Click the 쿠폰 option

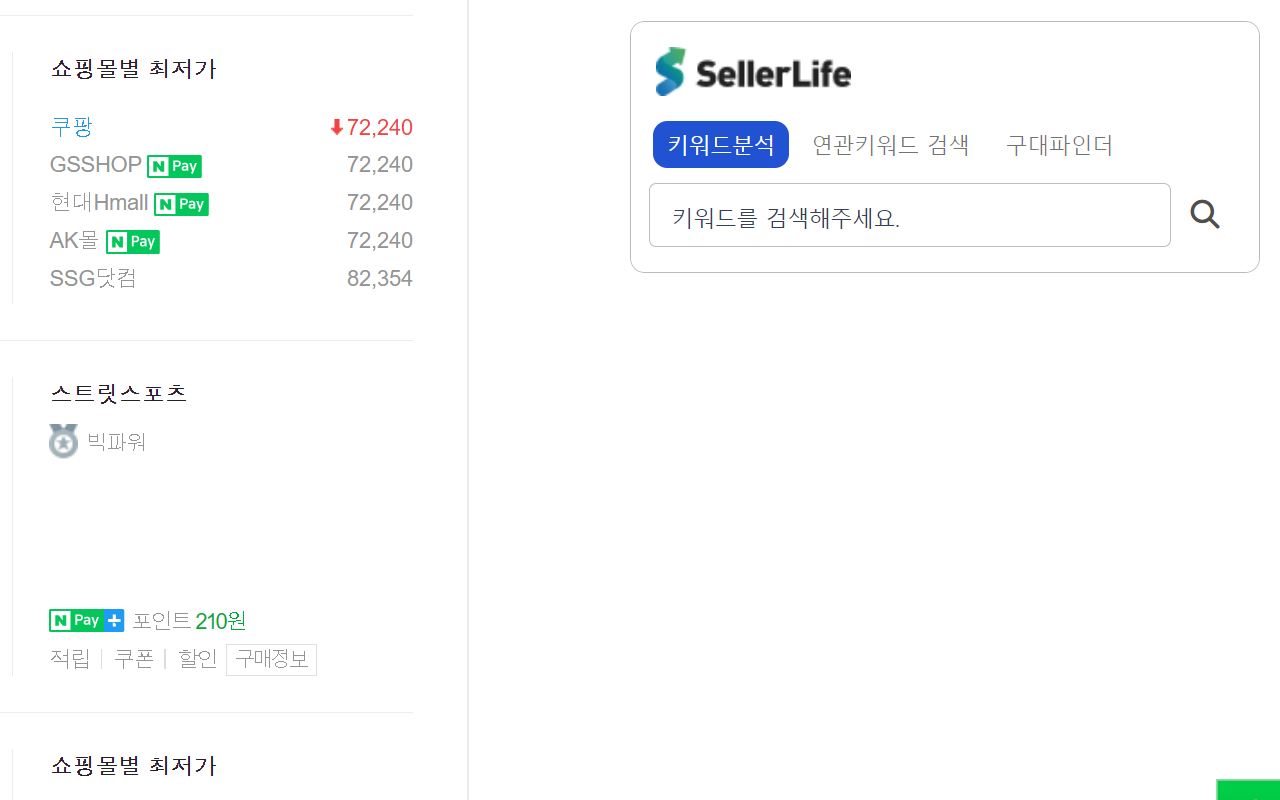click(x=134, y=659)
